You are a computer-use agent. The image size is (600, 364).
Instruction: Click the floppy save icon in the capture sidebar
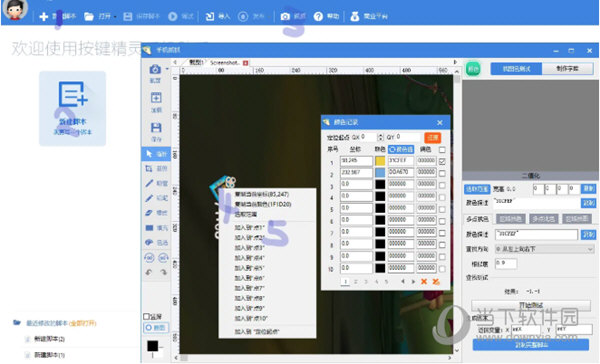pos(156,127)
